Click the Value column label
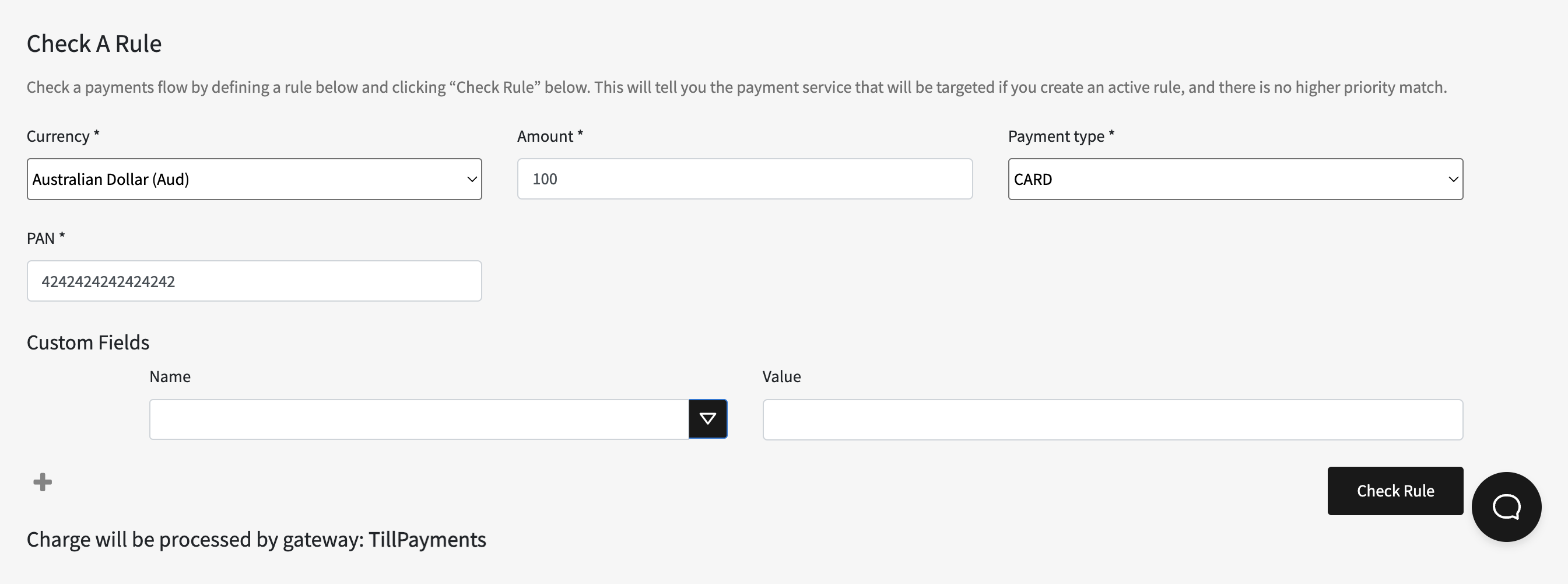1568x584 pixels. (781, 376)
